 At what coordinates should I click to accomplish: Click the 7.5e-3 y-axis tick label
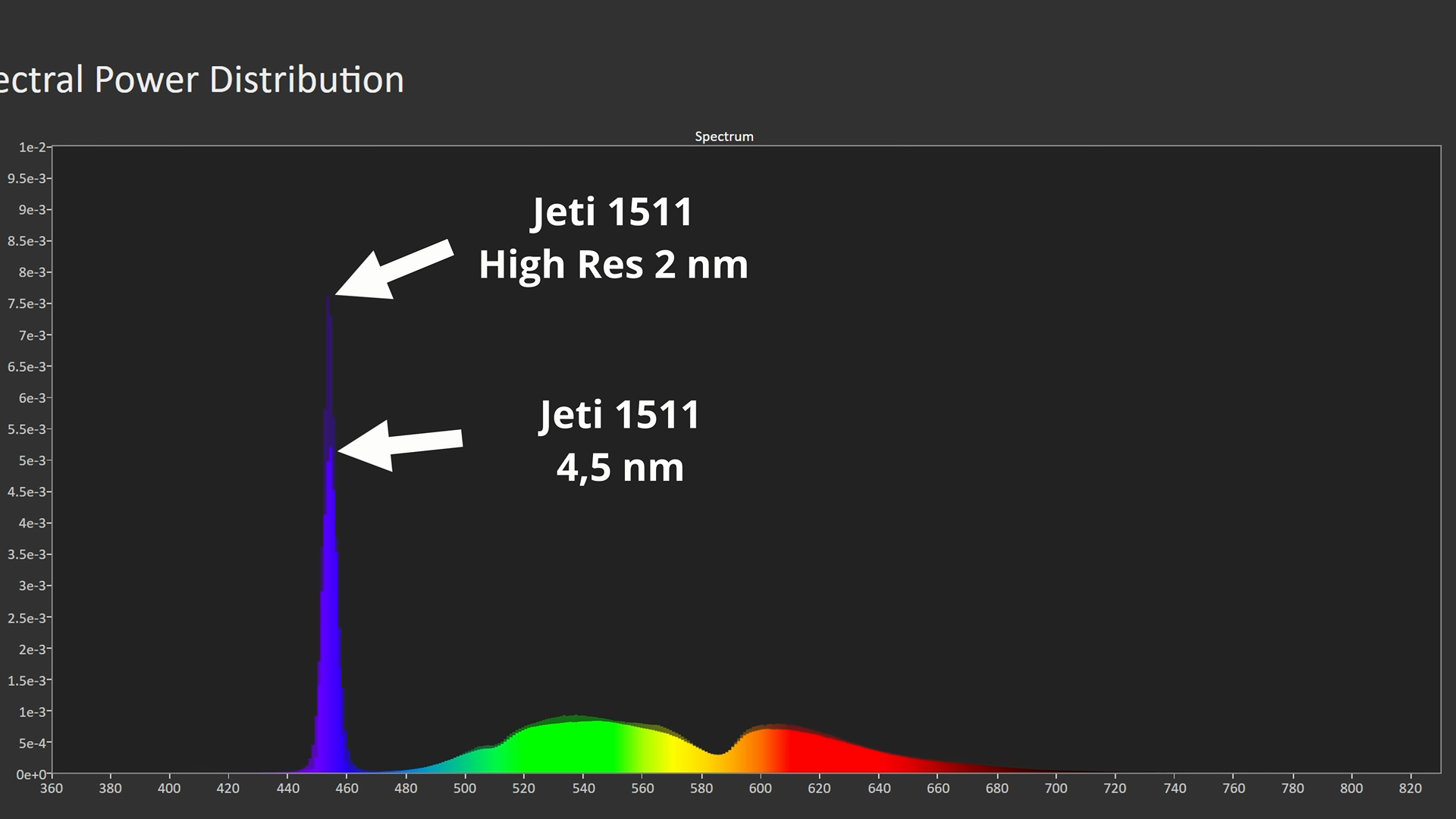tap(27, 303)
